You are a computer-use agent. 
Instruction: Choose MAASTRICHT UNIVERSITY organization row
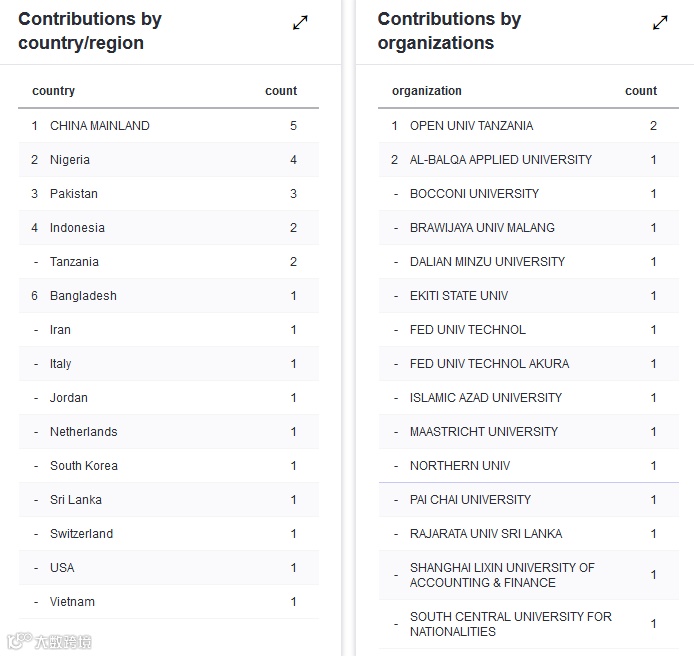point(484,432)
